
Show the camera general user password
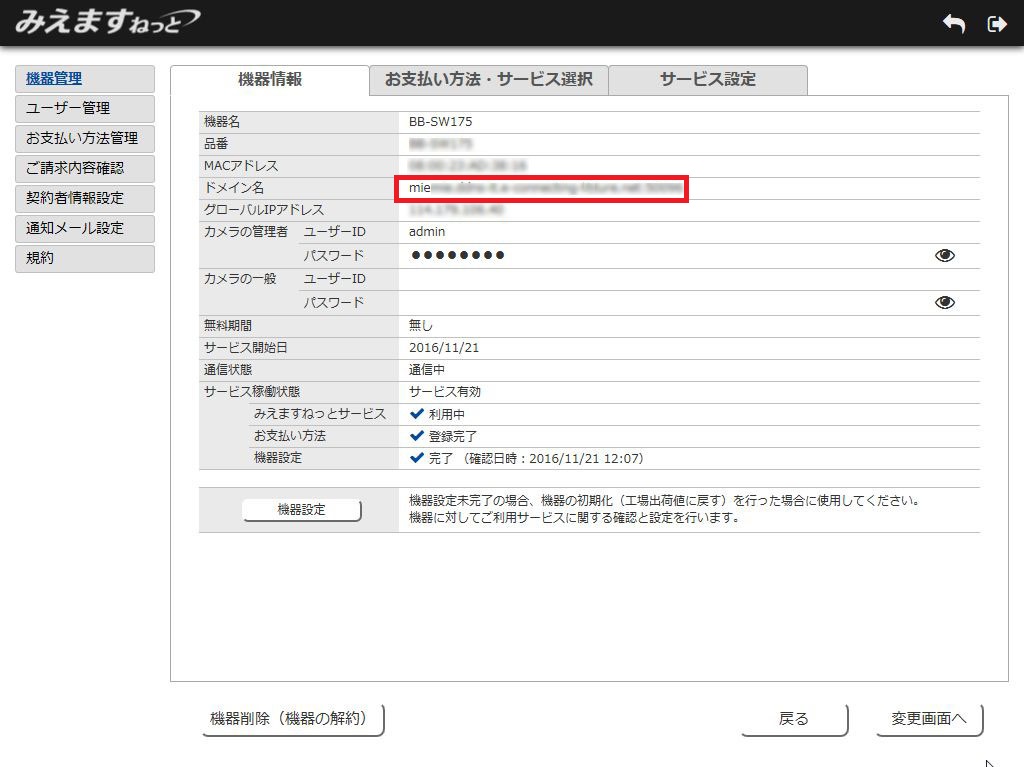click(944, 302)
